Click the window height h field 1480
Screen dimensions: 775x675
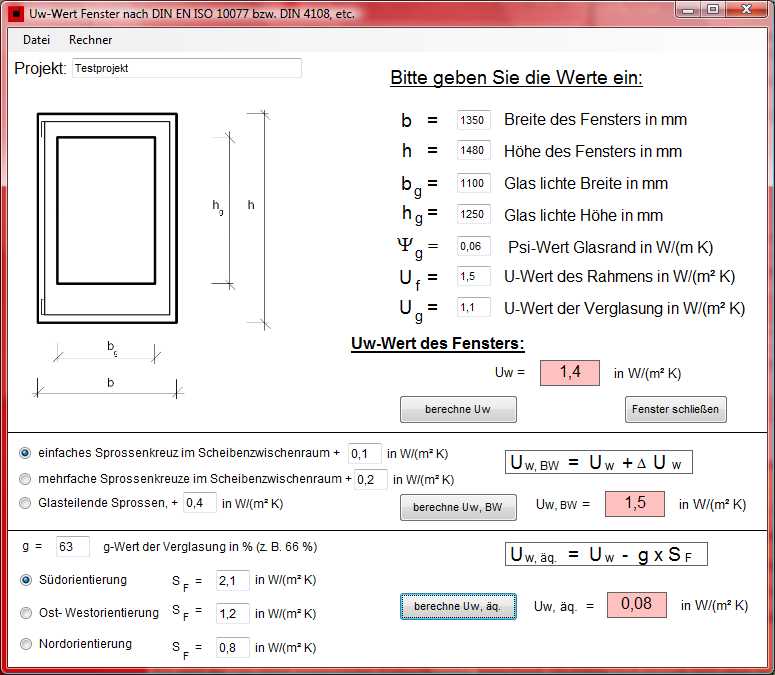click(474, 150)
